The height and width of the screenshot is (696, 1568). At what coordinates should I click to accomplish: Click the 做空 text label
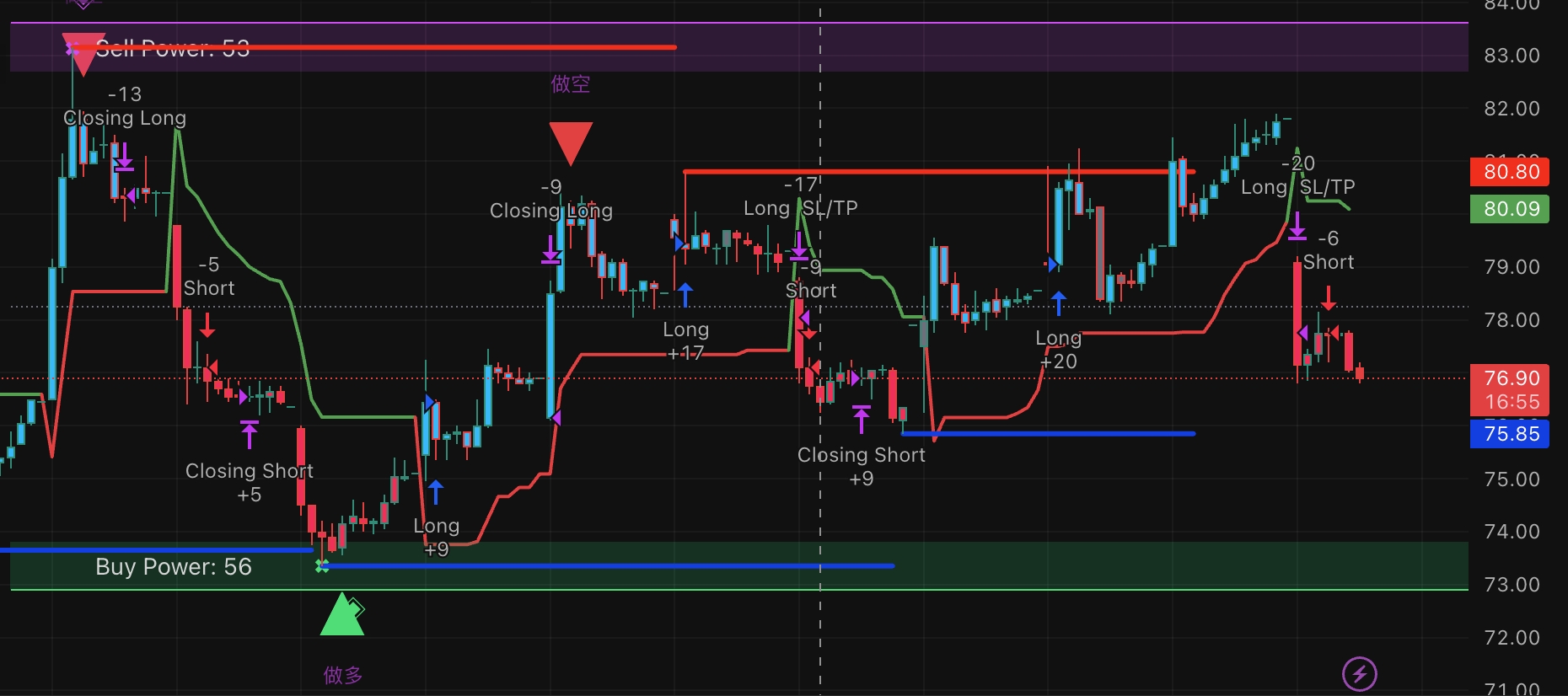click(x=571, y=84)
